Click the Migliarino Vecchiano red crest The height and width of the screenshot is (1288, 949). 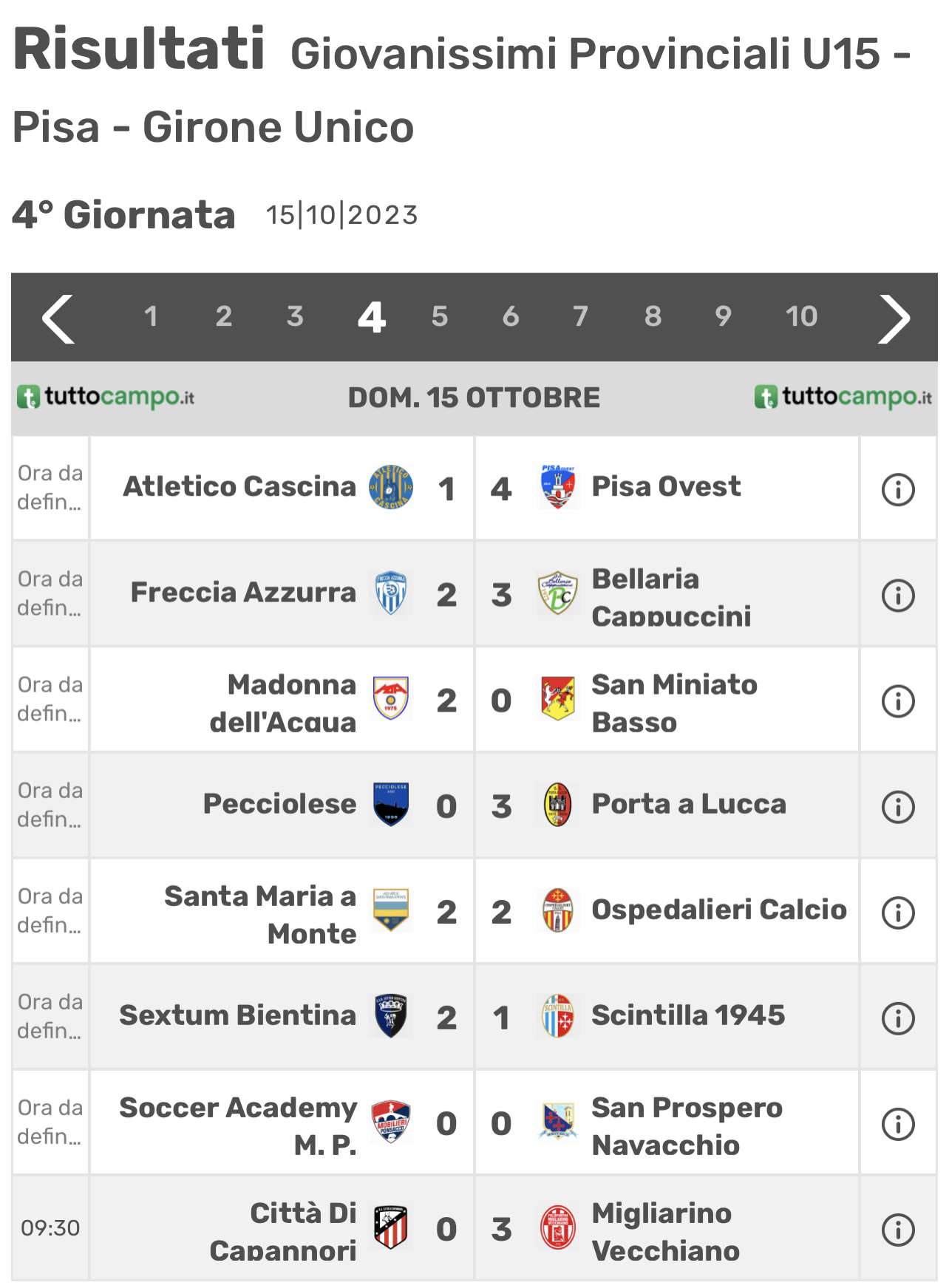coord(558,1228)
